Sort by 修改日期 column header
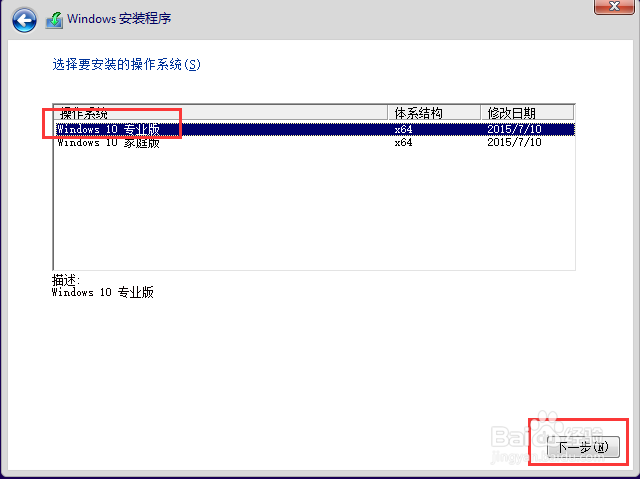This screenshot has width=640, height=479. click(527, 113)
